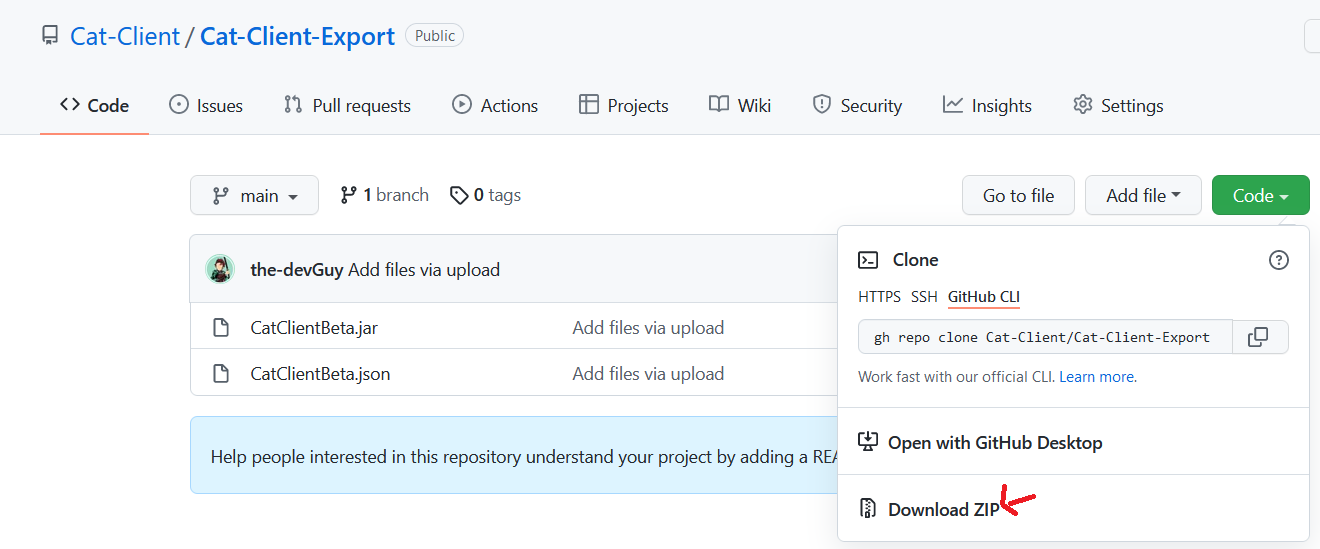Click the Download ZIP archive icon
The width and height of the screenshot is (1320, 549).
pyautogui.click(x=868, y=509)
